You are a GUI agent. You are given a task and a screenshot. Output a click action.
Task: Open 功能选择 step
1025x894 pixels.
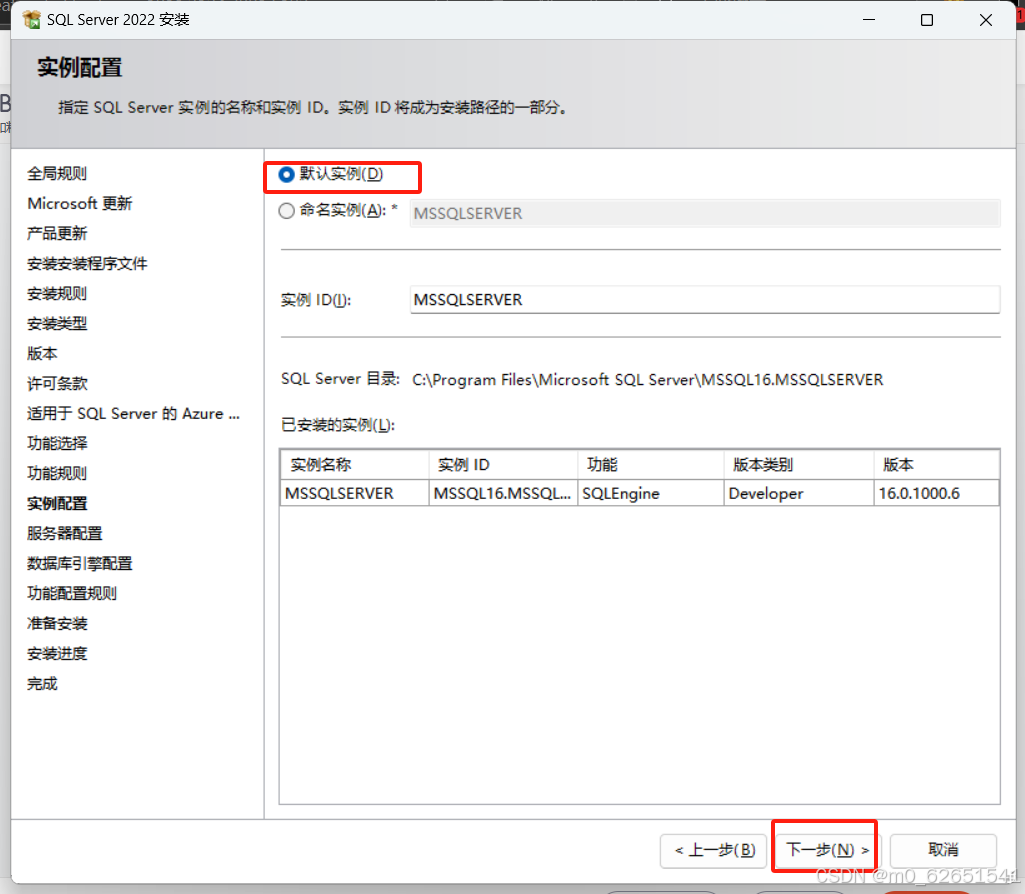click(57, 443)
